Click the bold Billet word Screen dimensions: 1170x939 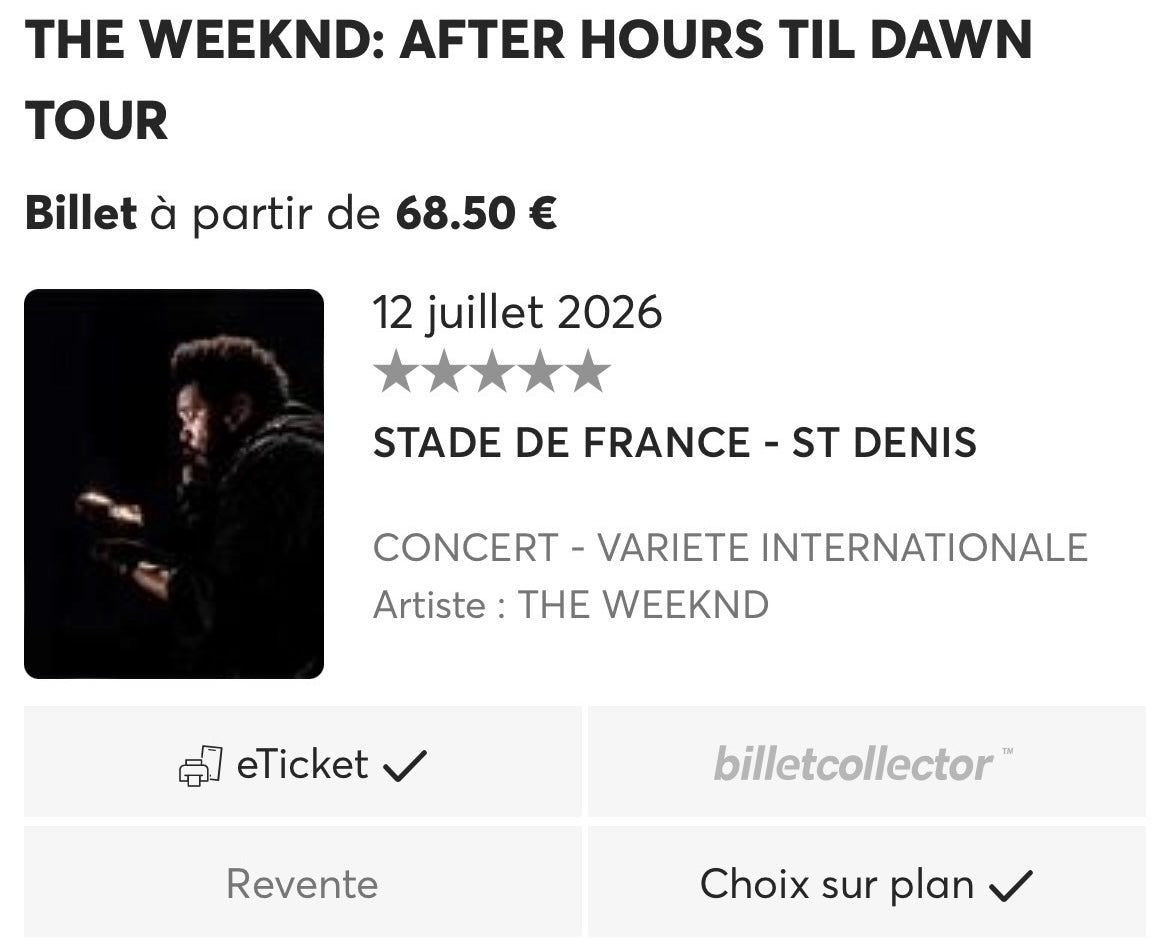[81, 213]
